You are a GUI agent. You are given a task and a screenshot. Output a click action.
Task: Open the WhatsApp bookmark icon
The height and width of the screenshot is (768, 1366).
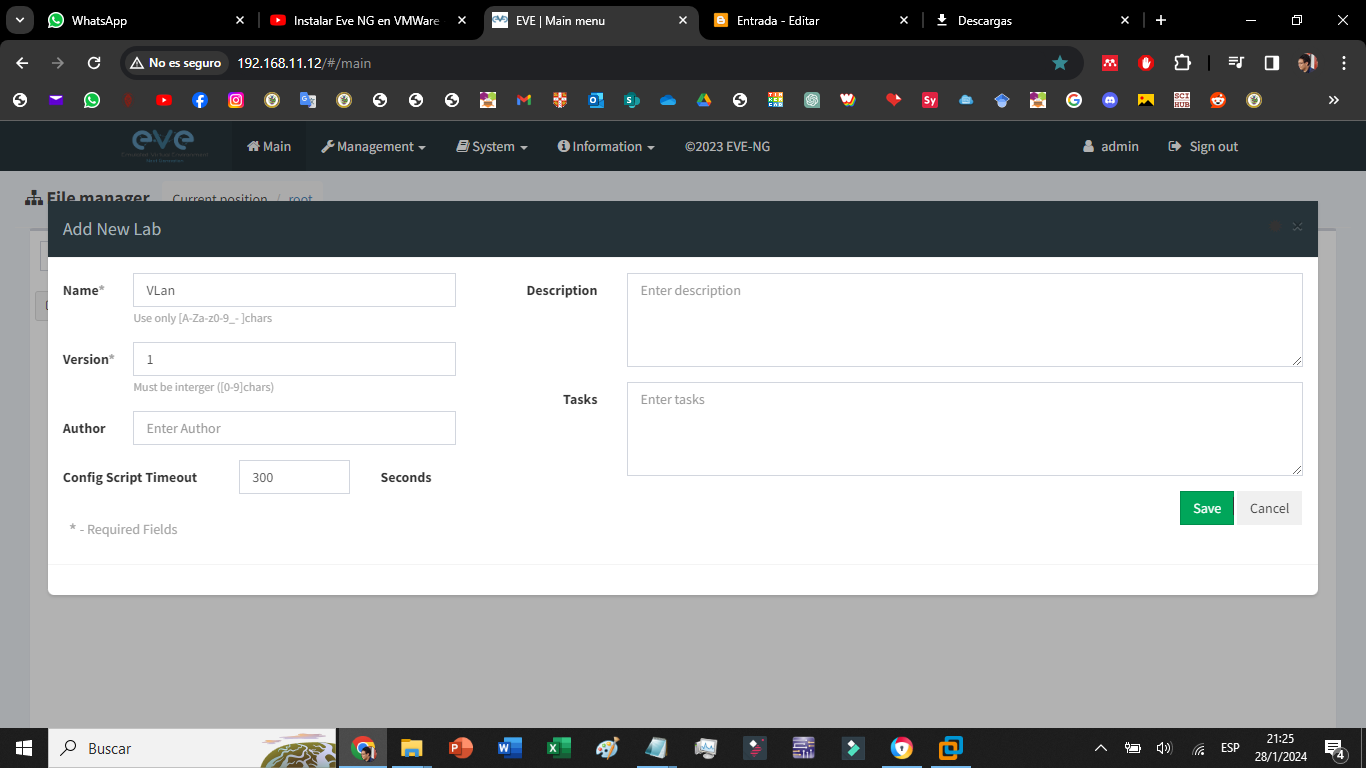[x=92, y=100]
